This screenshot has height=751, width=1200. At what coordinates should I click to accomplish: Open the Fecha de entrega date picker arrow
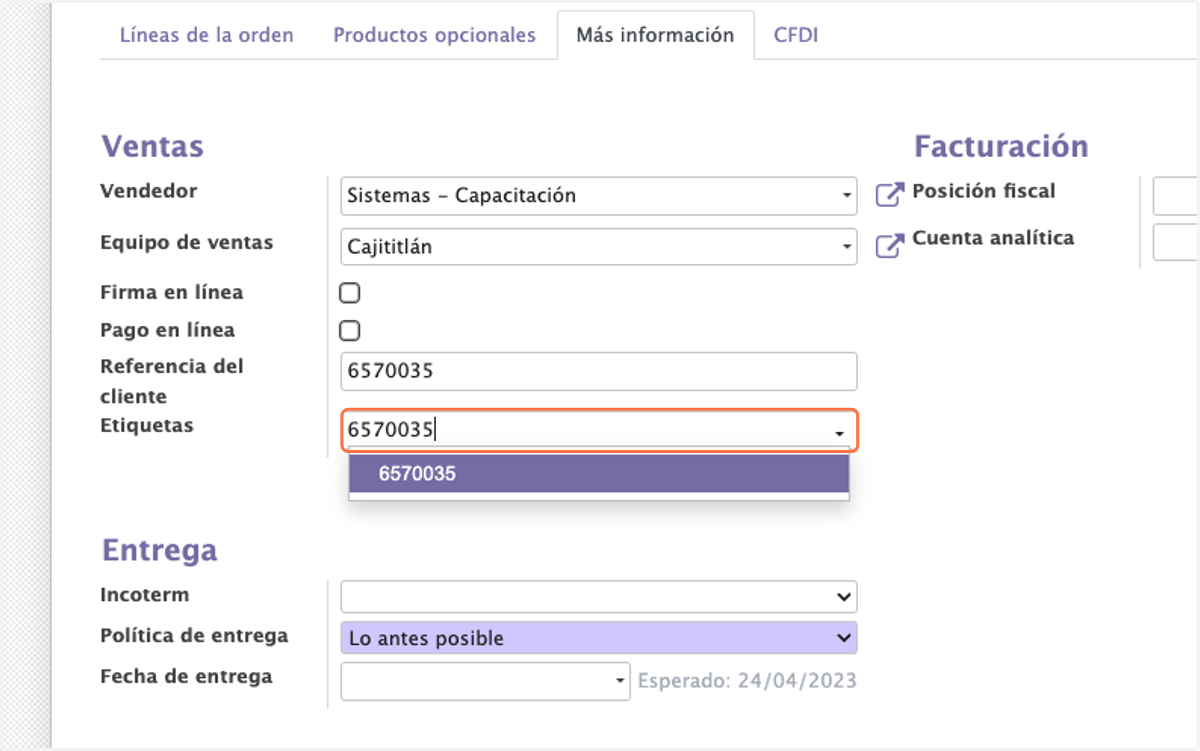click(x=620, y=682)
